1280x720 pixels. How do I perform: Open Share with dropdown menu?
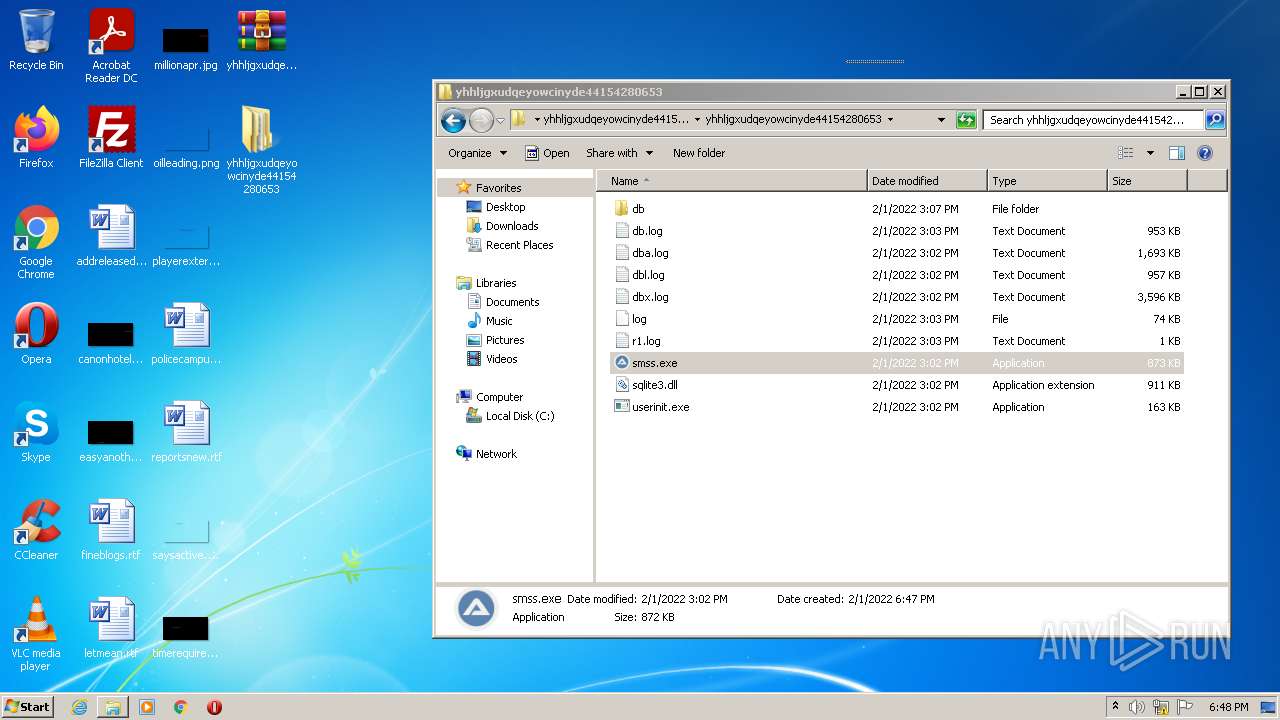619,153
